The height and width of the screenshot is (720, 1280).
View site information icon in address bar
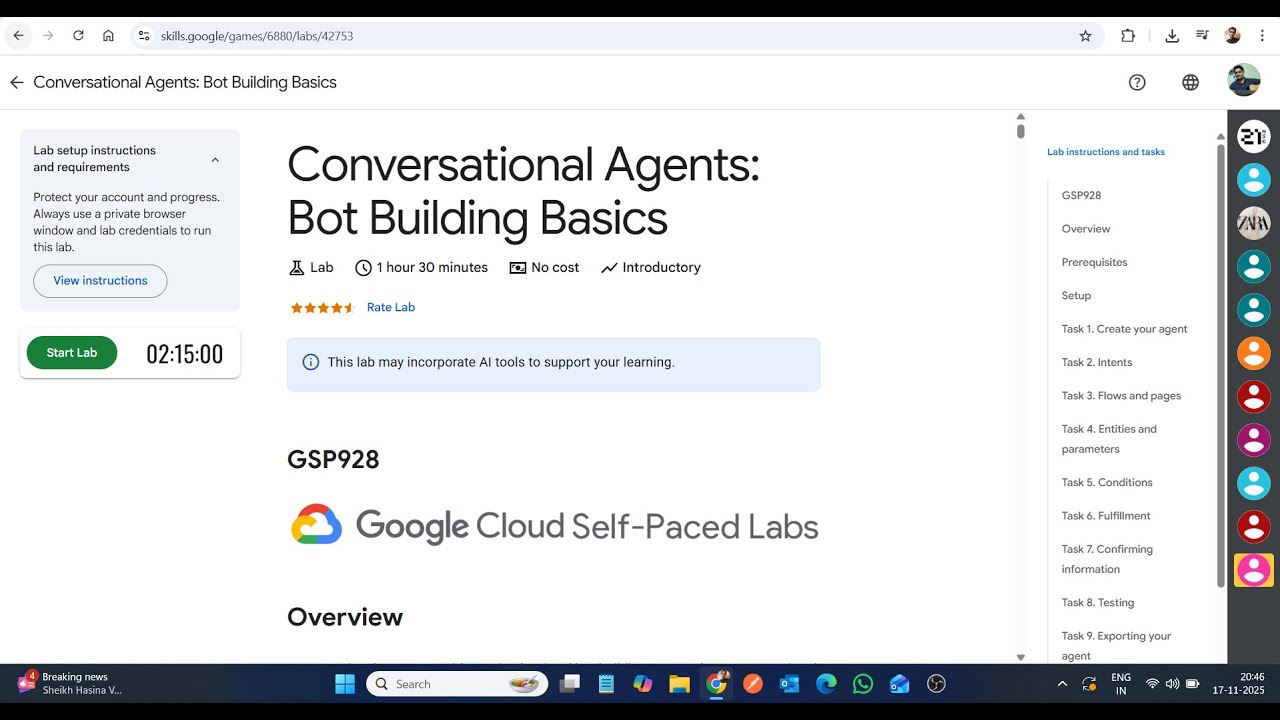144,36
